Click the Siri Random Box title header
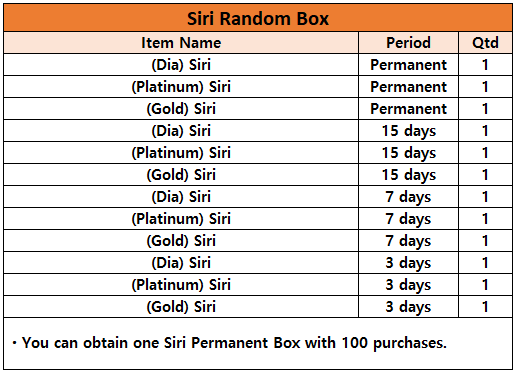The width and height of the screenshot is (517, 373). click(x=258, y=18)
